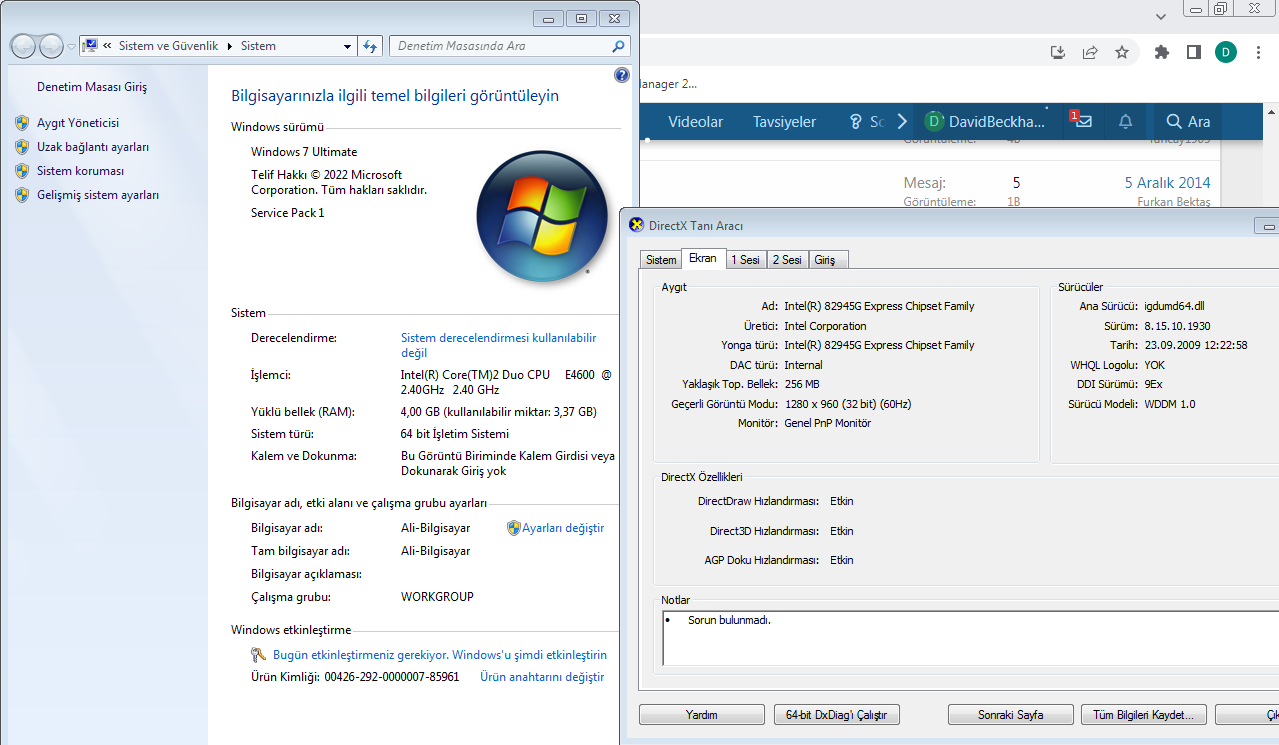Click 5 Aralık 2014 date link
Image resolution: width=1279 pixels, height=745 pixels.
click(1167, 183)
